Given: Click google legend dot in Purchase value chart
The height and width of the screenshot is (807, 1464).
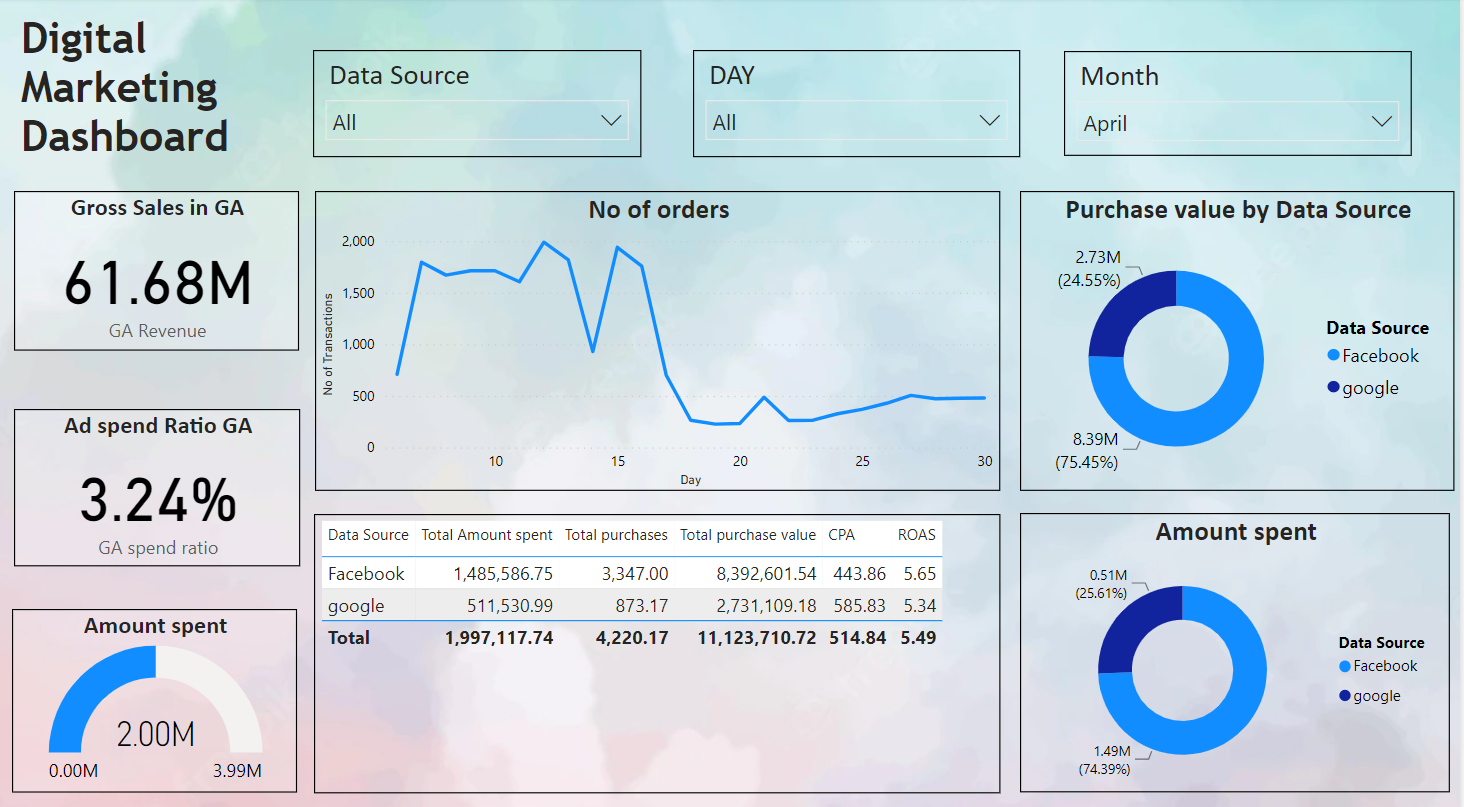Looking at the screenshot, I should [x=1334, y=388].
